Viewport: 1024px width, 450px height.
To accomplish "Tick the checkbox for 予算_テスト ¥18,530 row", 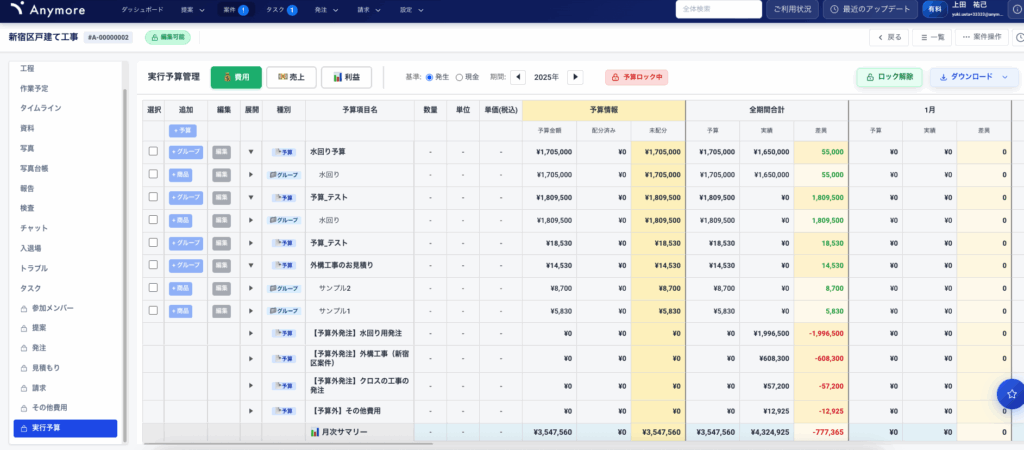I will pyautogui.click(x=153, y=242).
